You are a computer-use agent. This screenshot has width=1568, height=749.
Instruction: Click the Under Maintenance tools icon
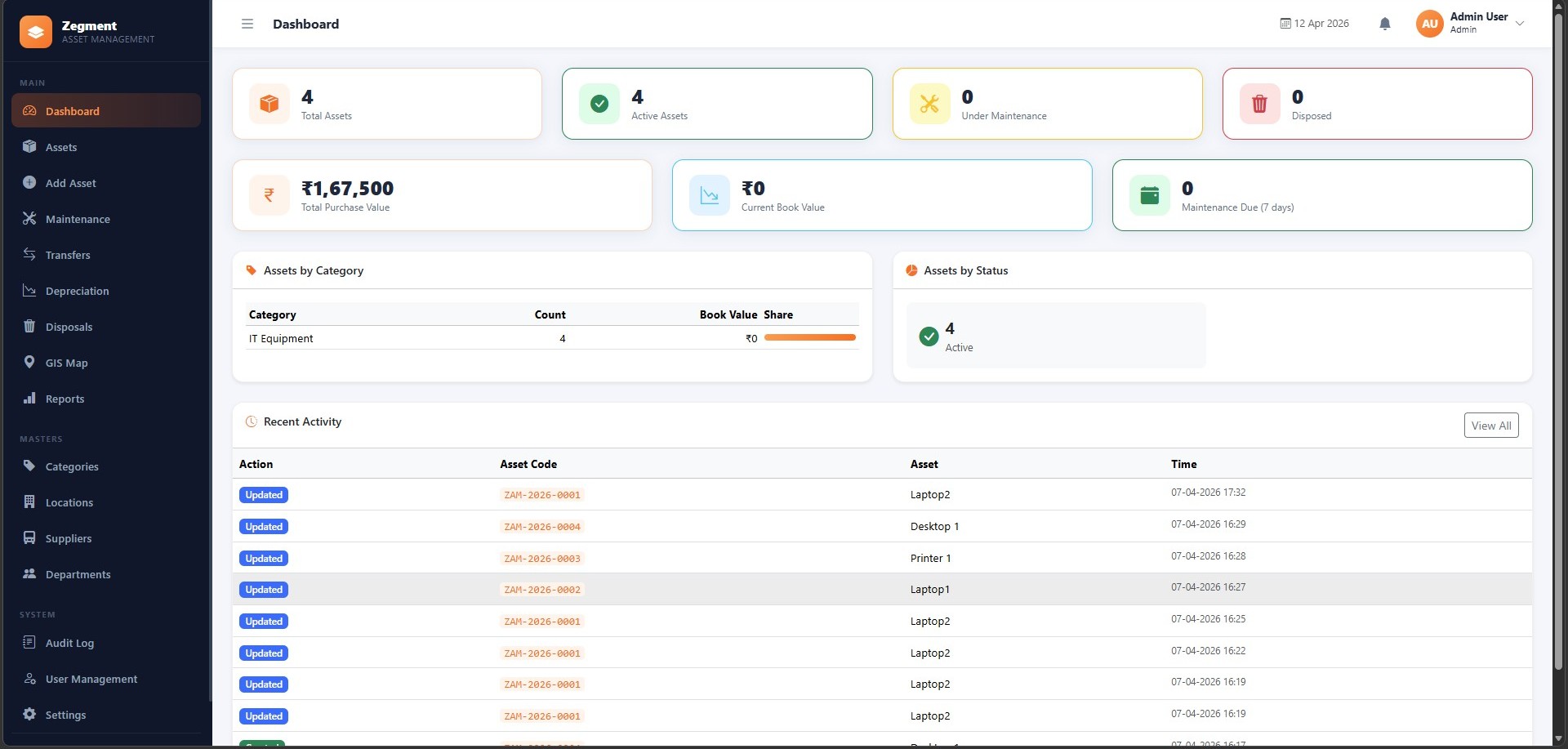click(x=929, y=104)
